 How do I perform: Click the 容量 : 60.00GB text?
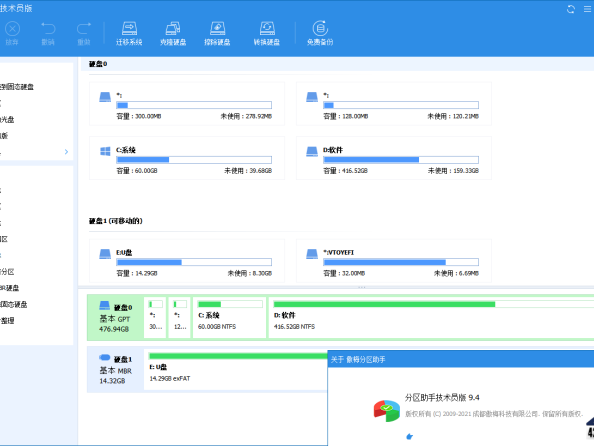coord(137,171)
